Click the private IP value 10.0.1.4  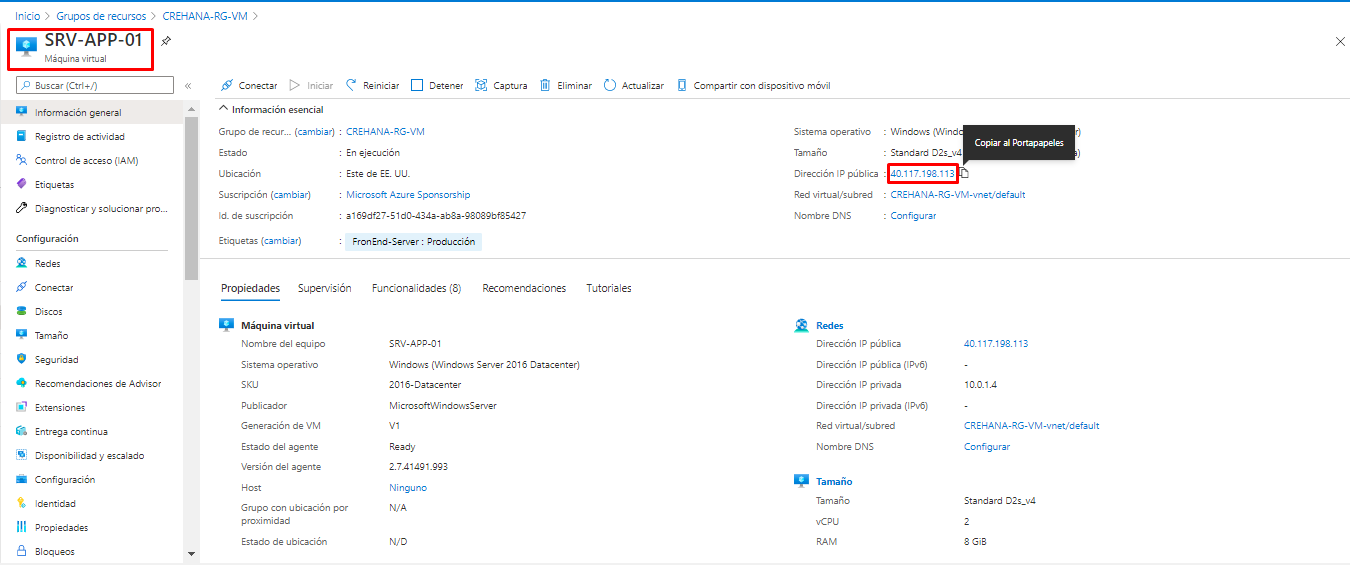(x=981, y=385)
